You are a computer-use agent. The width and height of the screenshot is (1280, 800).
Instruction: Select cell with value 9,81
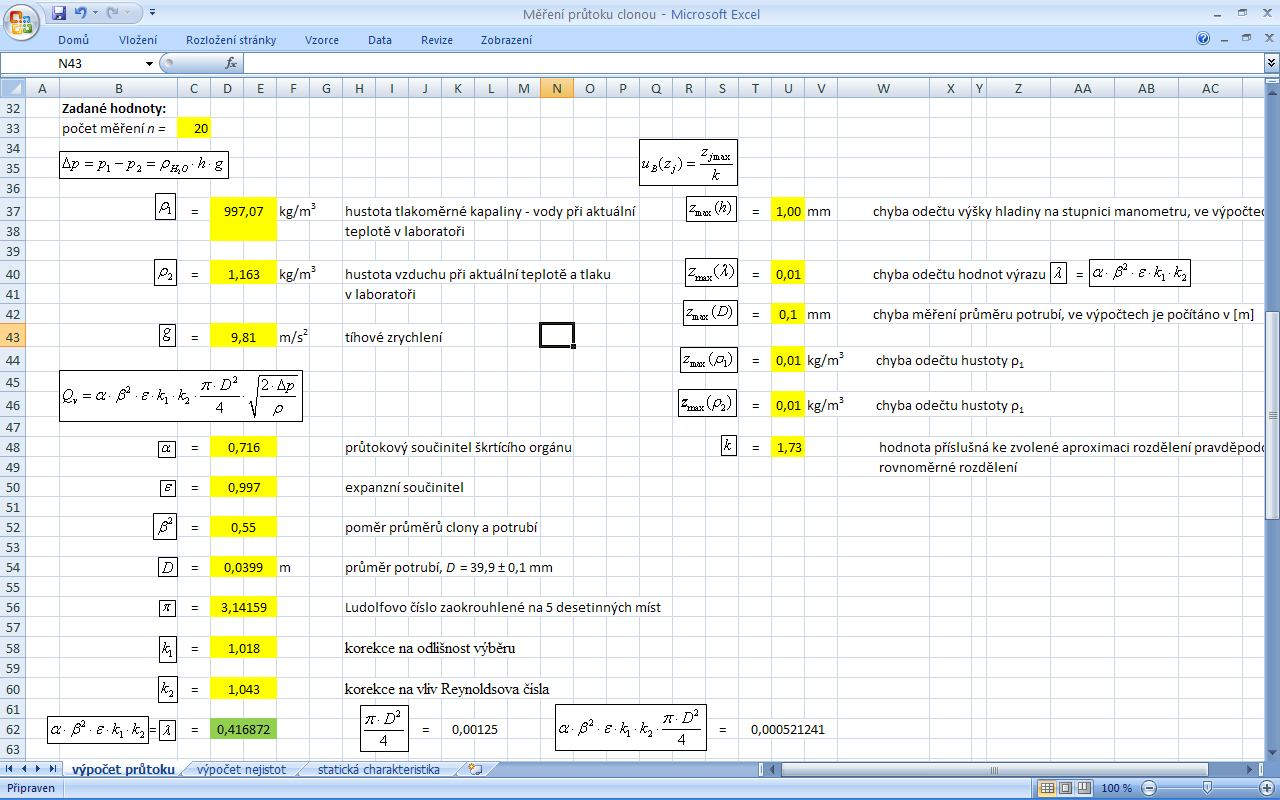coord(244,337)
